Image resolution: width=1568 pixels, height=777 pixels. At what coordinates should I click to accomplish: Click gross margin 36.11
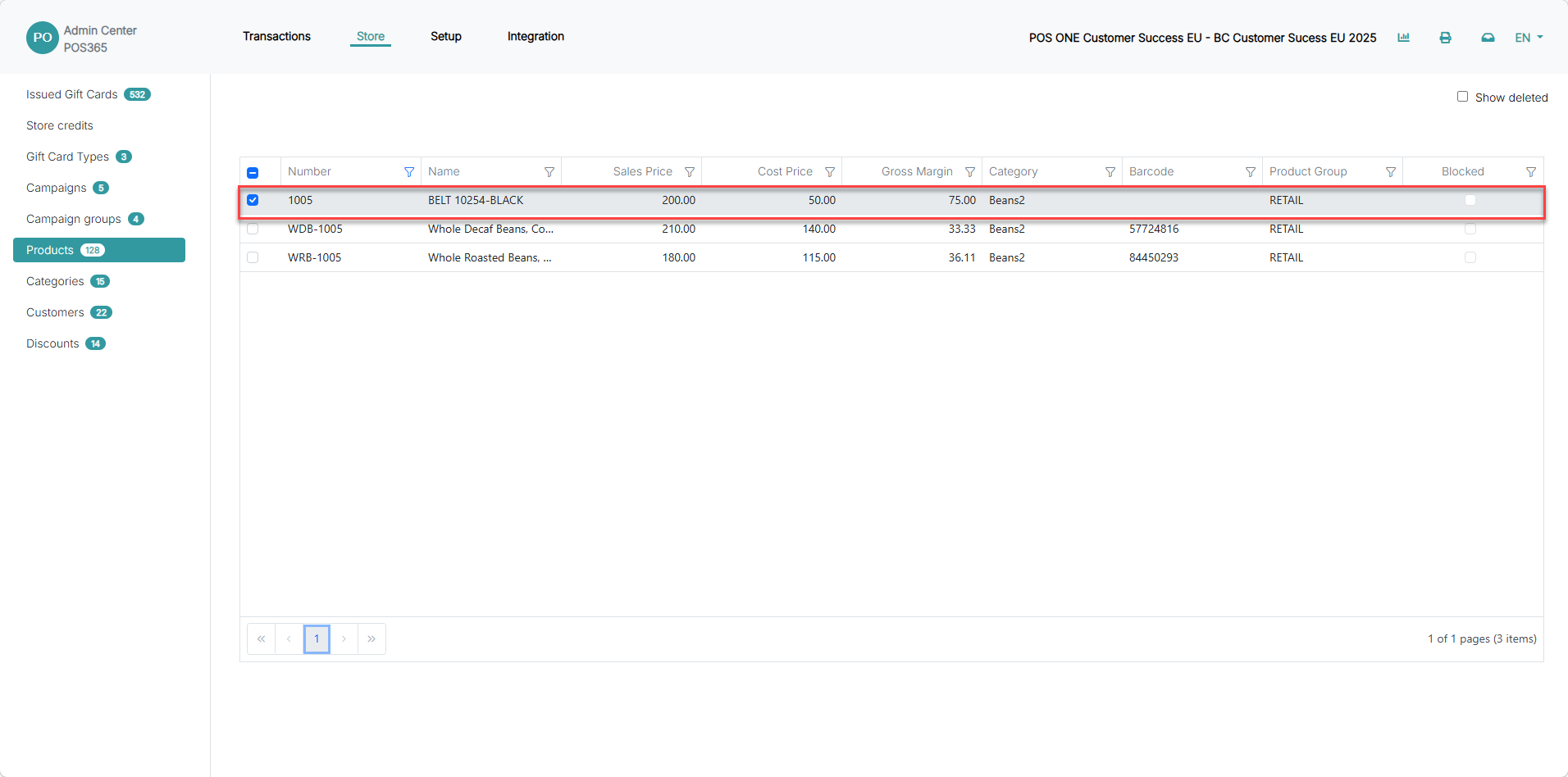point(962,257)
